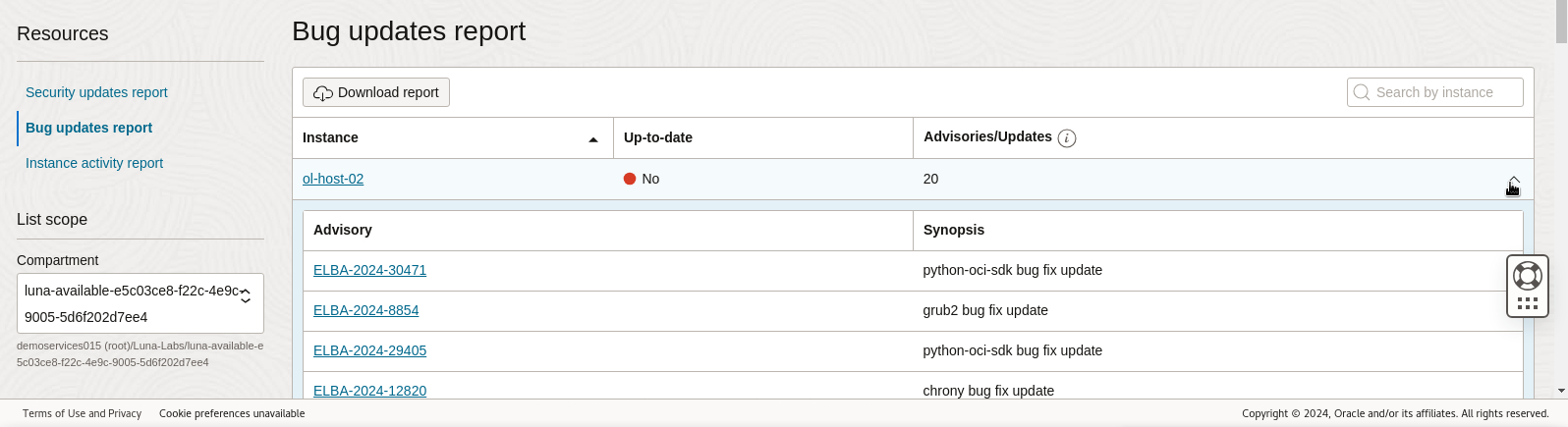
Task: Select Bug updates report in sidebar
Action: [x=88, y=128]
